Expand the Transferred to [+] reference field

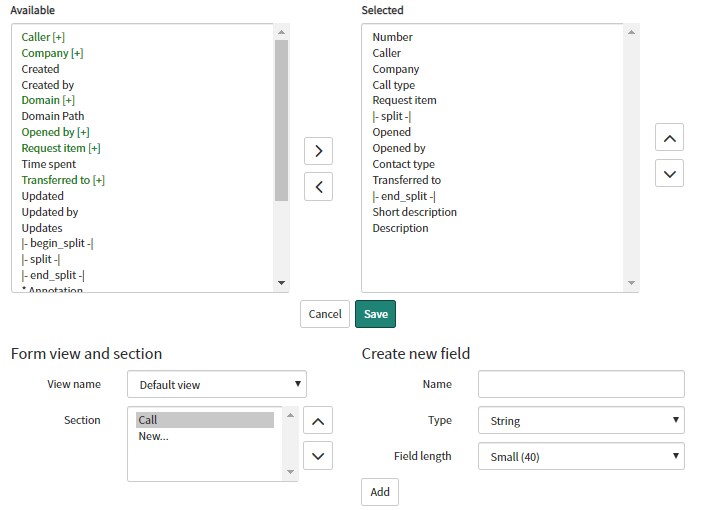point(63,180)
